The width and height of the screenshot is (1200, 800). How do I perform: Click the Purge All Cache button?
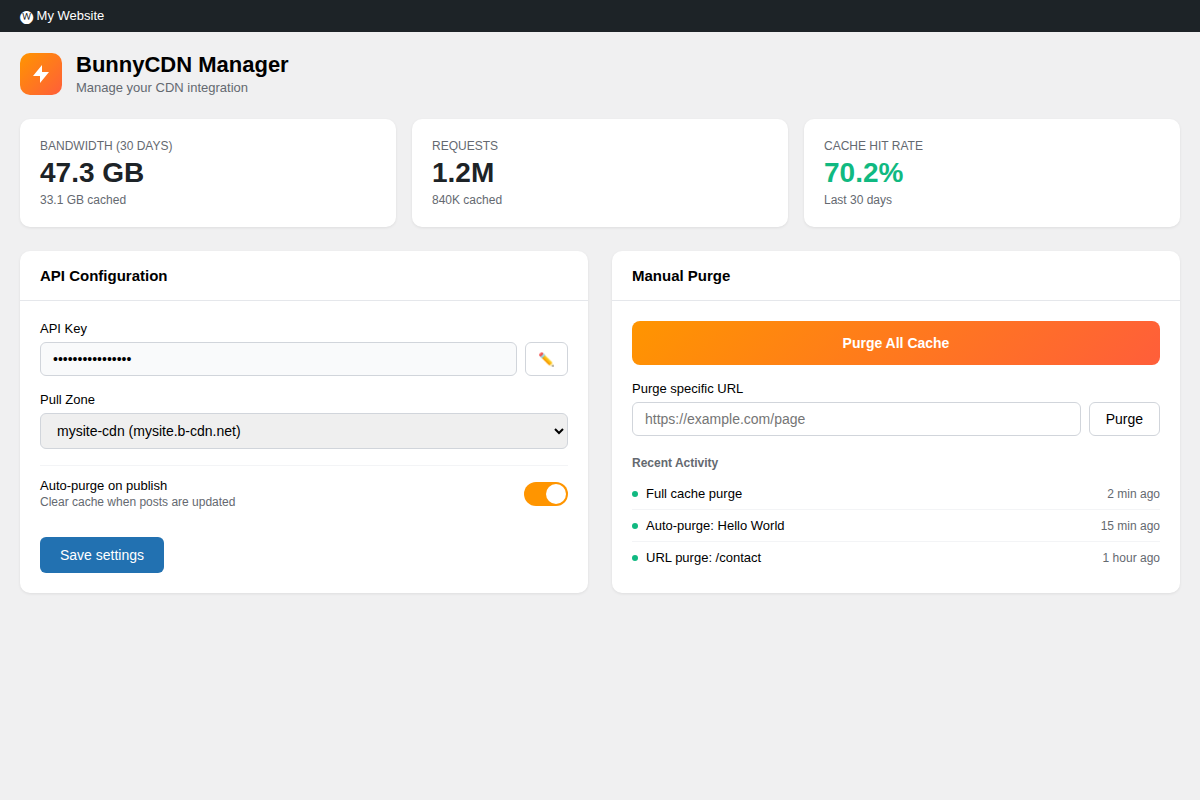[896, 343]
